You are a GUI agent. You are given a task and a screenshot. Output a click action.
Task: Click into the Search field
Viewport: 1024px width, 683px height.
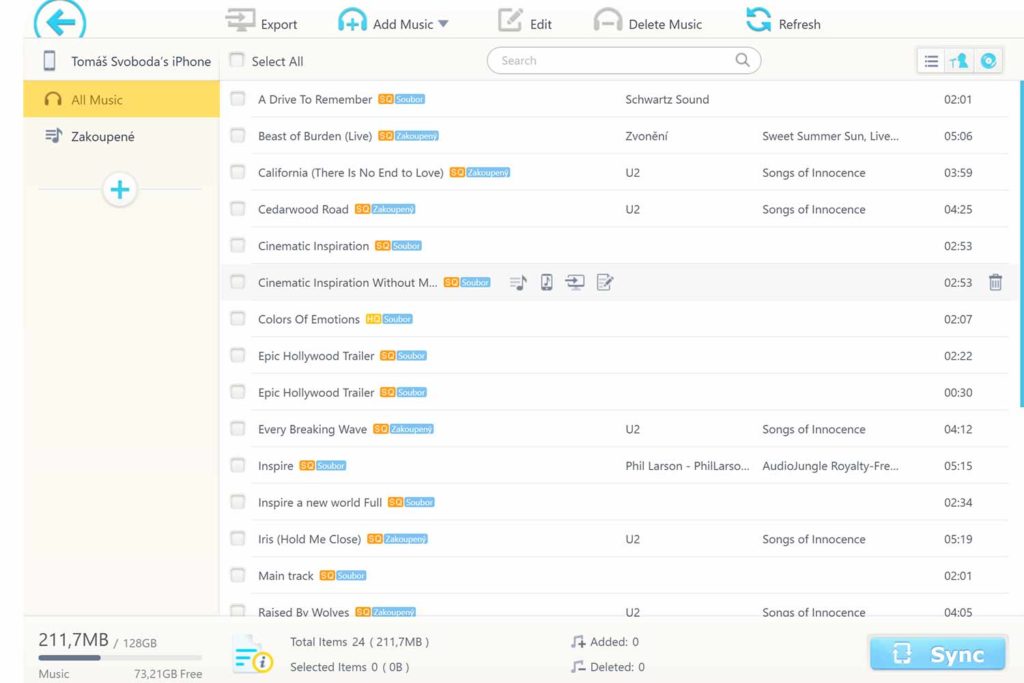[624, 60]
